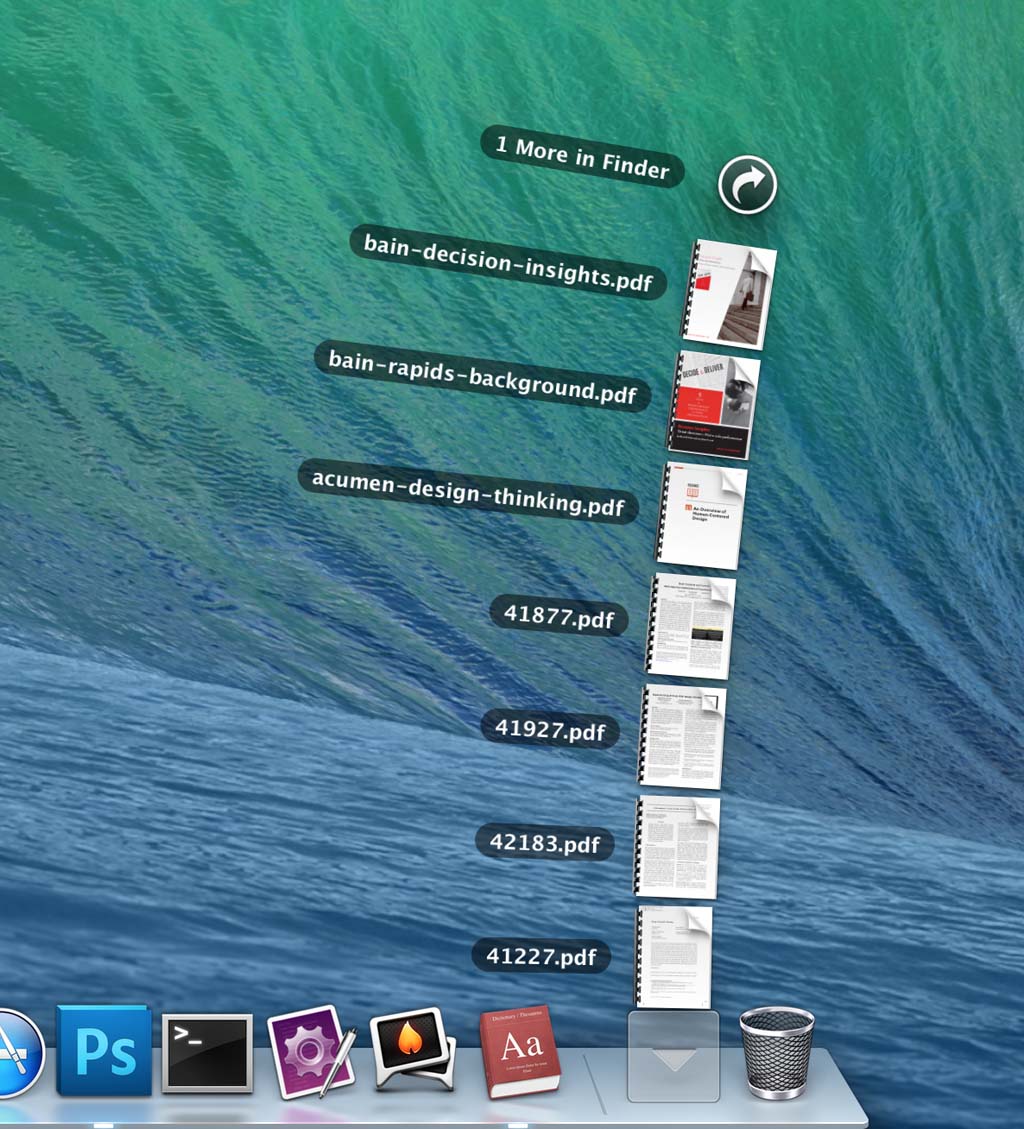Open bain-decision-insights.pdf by its label

click(507, 262)
